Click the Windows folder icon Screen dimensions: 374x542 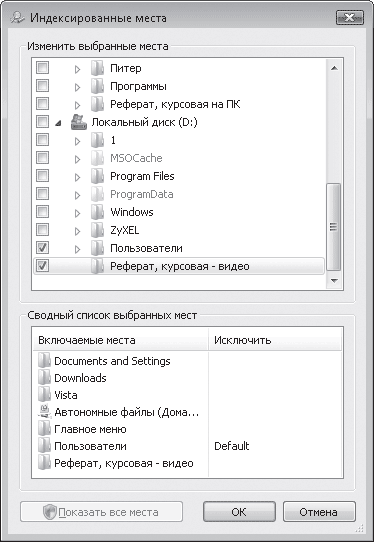(x=97, y=212)
